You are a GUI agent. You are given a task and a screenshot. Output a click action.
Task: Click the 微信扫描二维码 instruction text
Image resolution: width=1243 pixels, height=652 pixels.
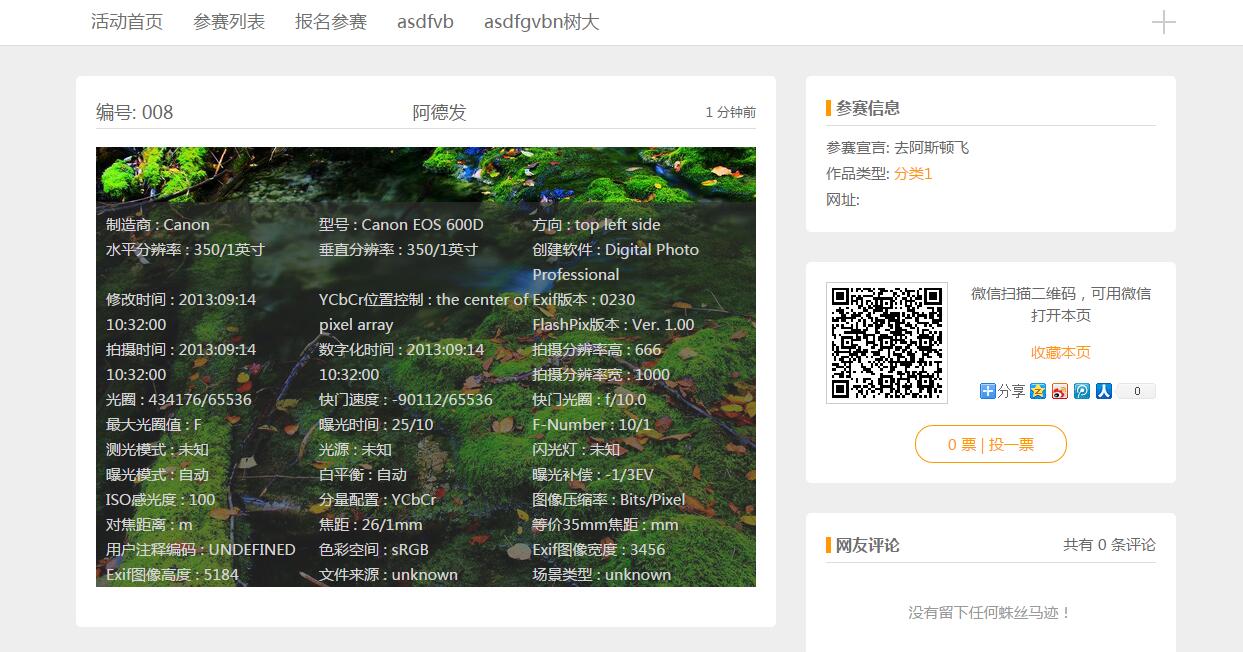point(1061,304)
